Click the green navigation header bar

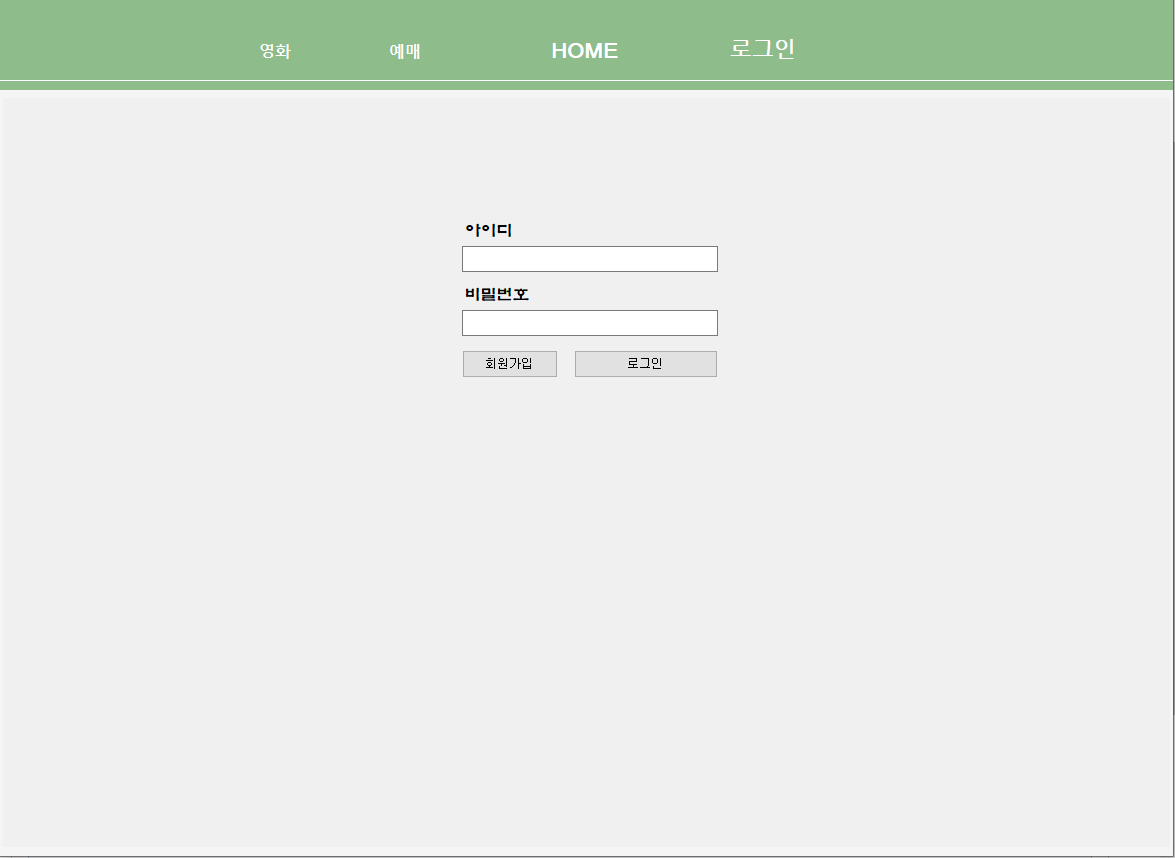(x=950, y=40)
